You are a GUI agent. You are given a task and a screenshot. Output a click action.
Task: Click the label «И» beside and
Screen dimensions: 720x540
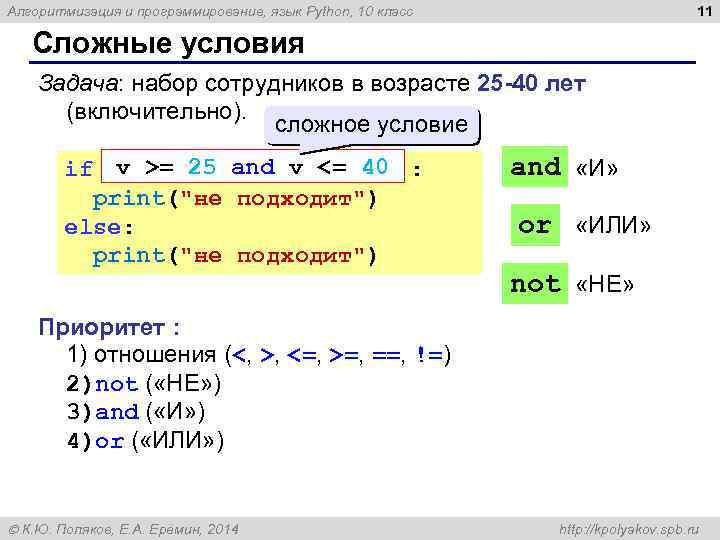click(596, 168)
